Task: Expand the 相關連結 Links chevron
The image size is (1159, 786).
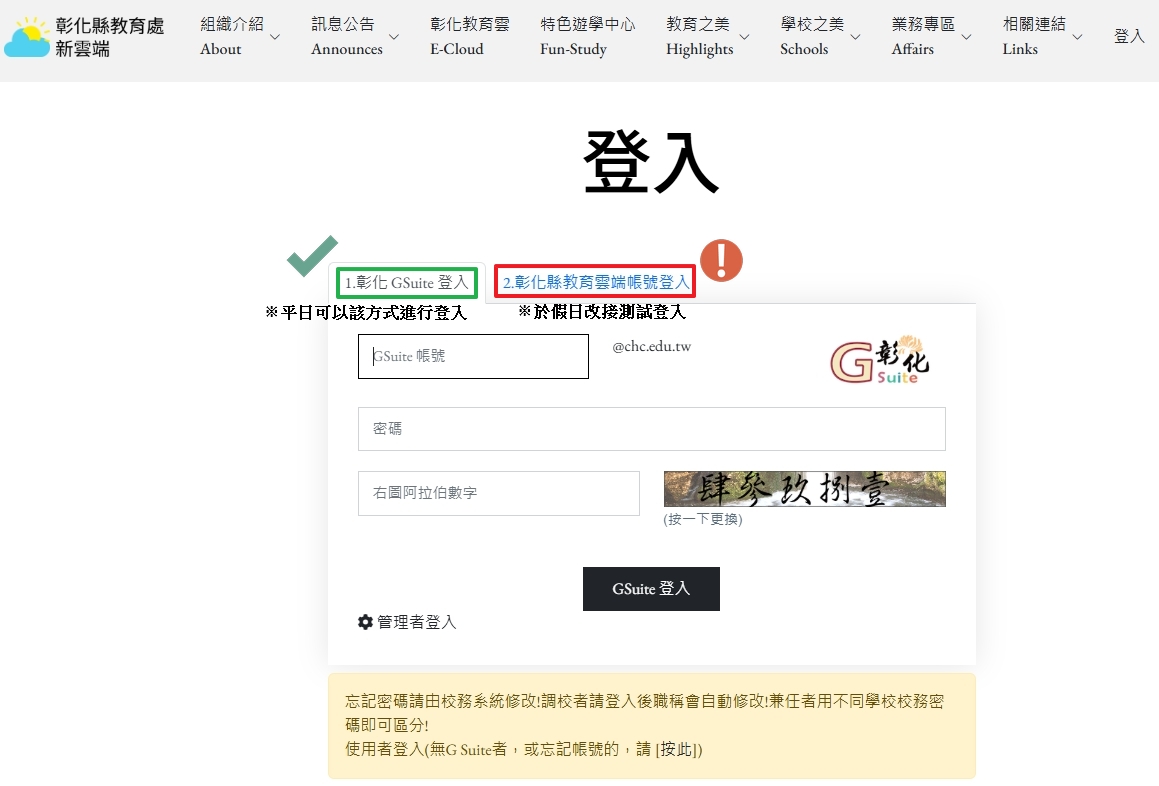Action: pos(1077,37)
